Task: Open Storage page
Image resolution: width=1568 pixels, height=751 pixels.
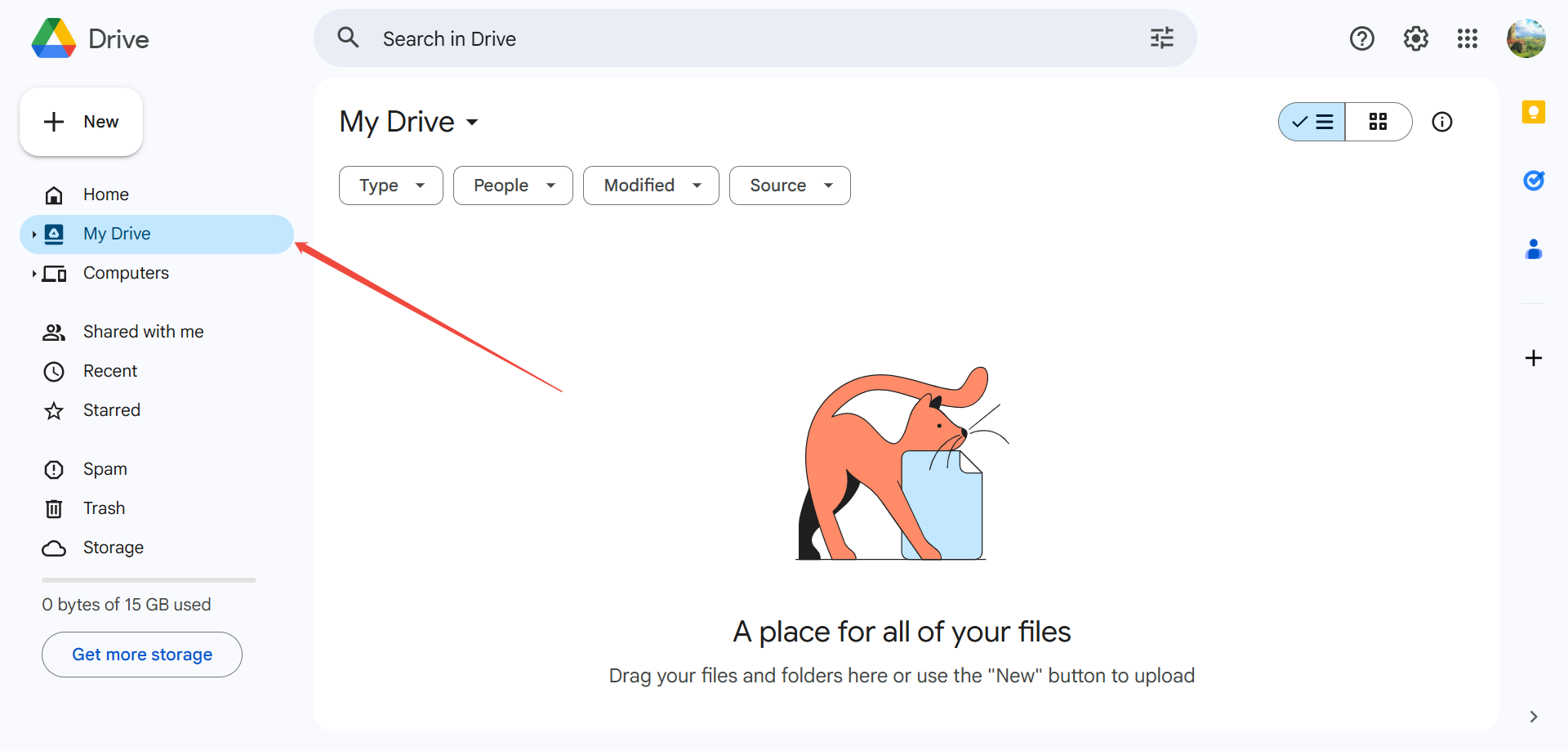Action: (157, 548)
